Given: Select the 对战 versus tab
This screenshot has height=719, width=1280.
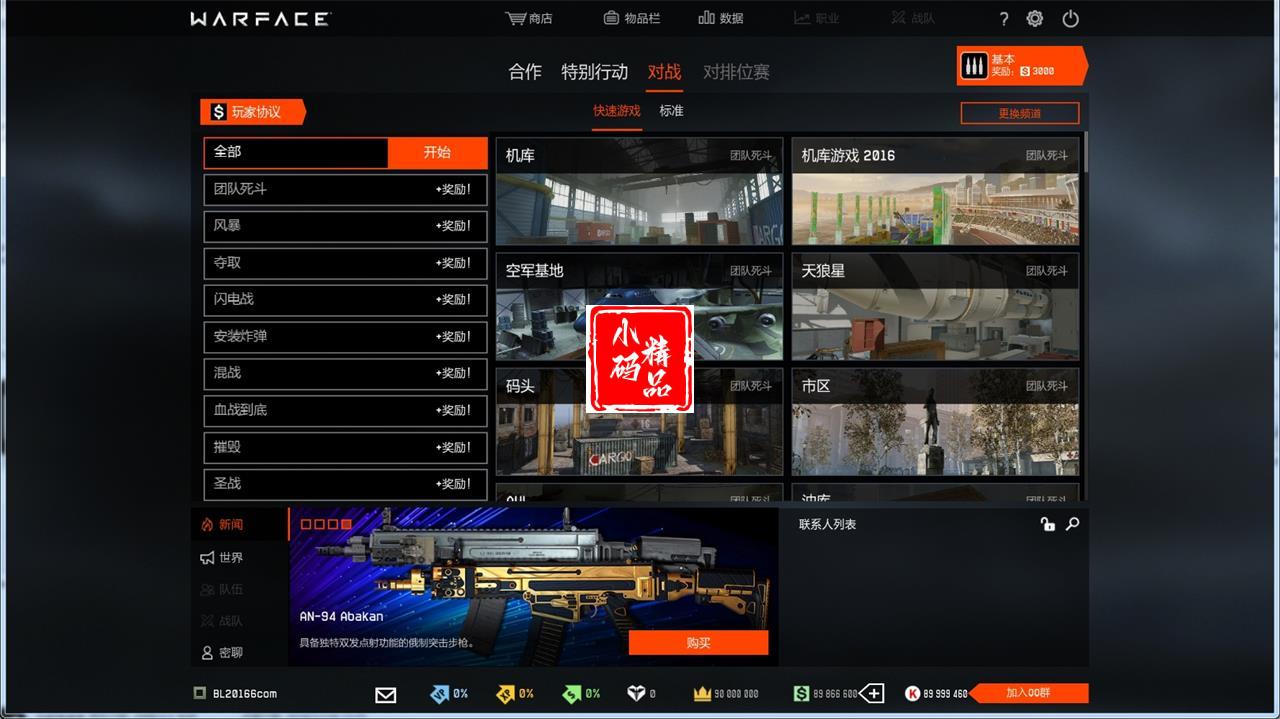Looking at the screenshot, I should point(664,72).
